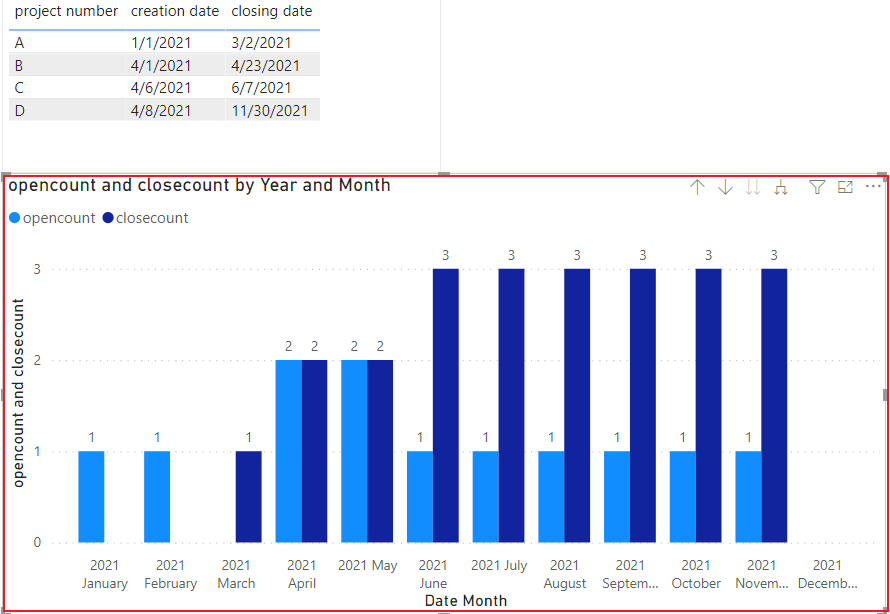This screenshot has width=890, height=614.
Task: Click the vertical y-axis title text
Action: [18, 393]
